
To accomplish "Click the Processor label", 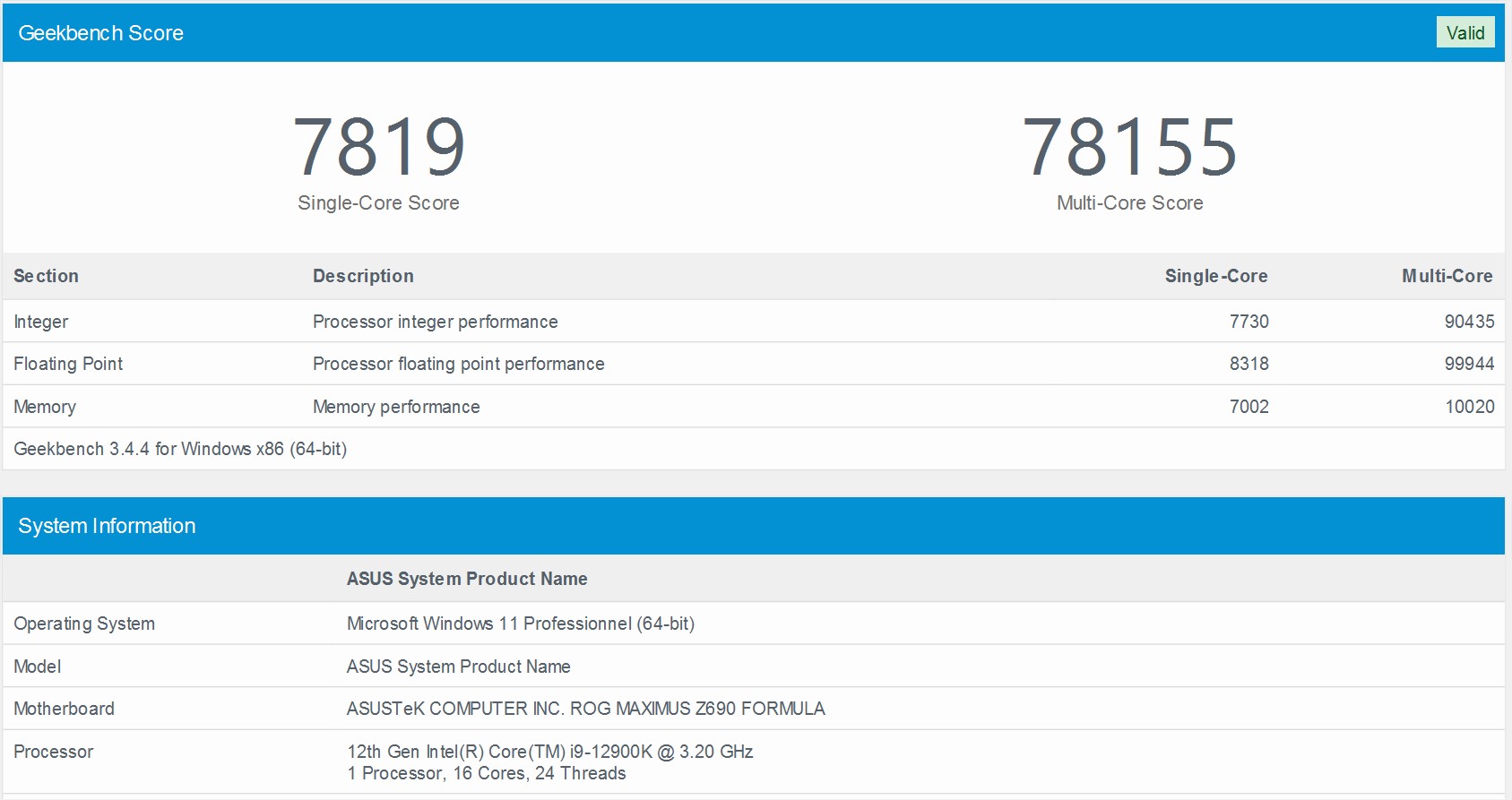I will 53,752.
